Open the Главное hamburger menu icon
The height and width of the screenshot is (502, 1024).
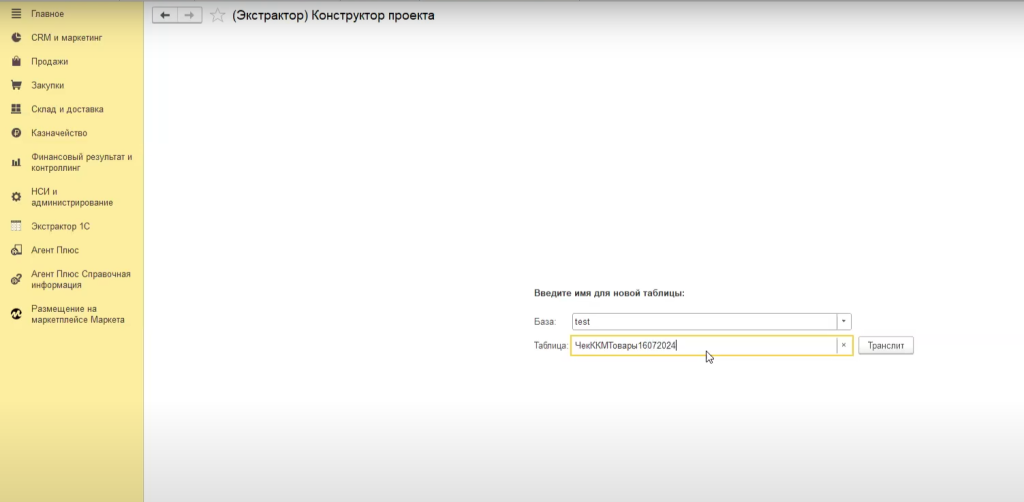point(16,14)
